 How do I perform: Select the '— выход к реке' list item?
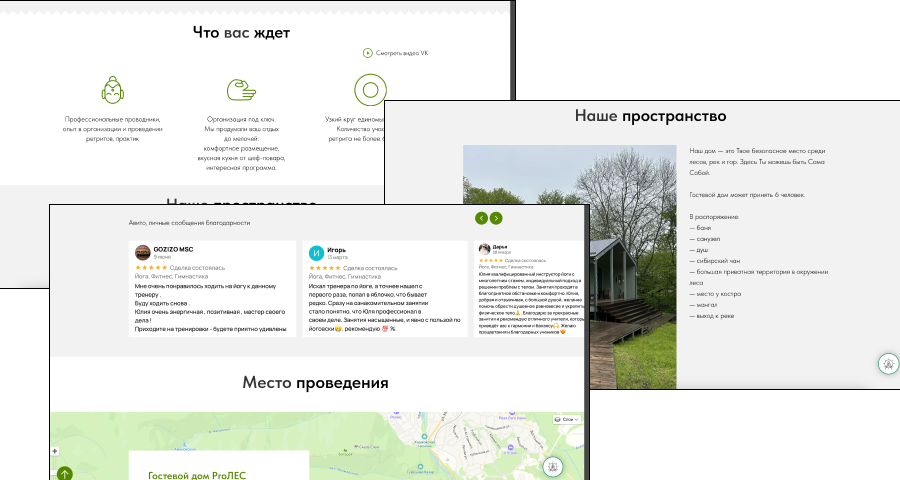712,316
